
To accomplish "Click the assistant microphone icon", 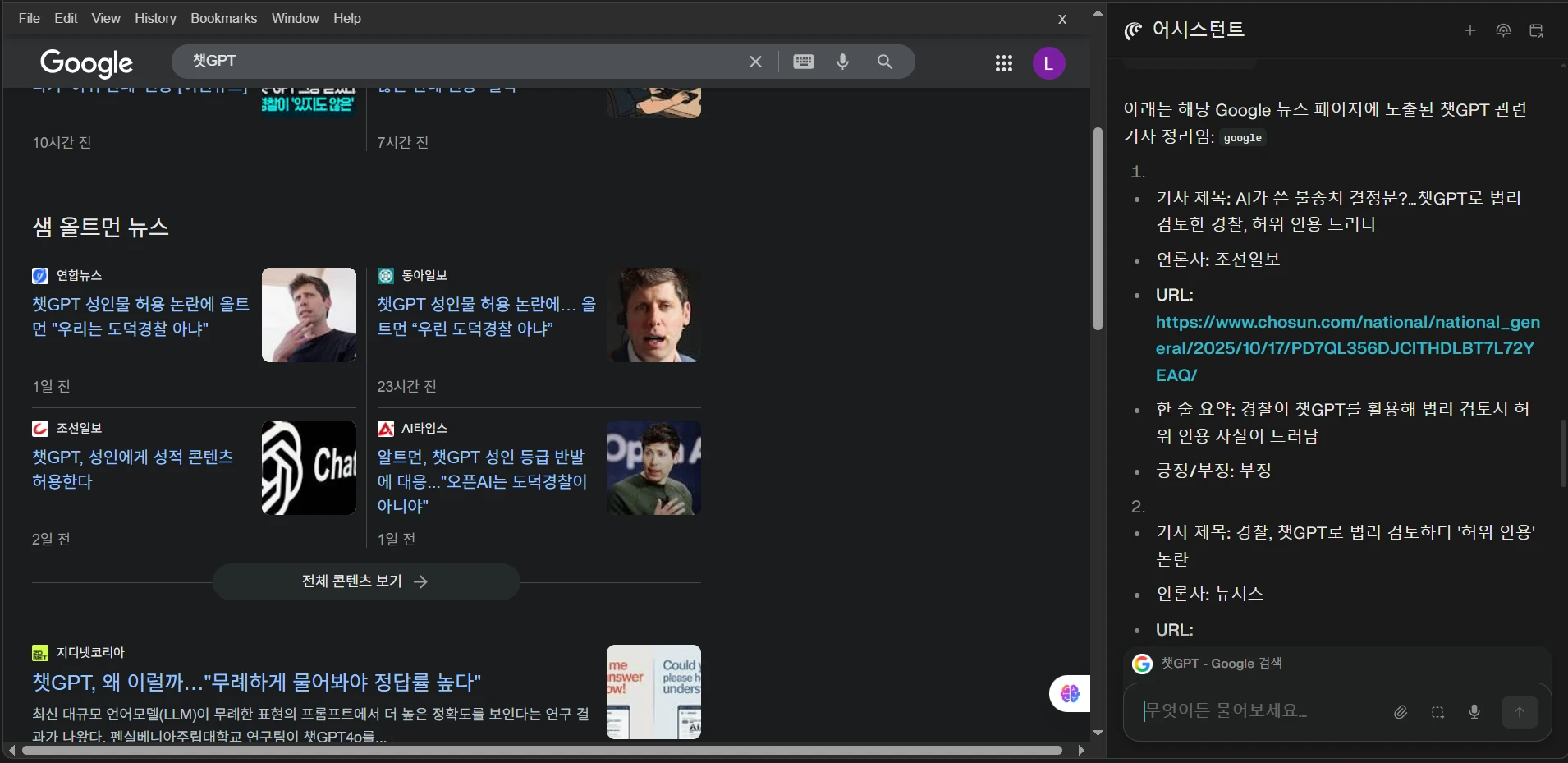I will coord(1474,712).
